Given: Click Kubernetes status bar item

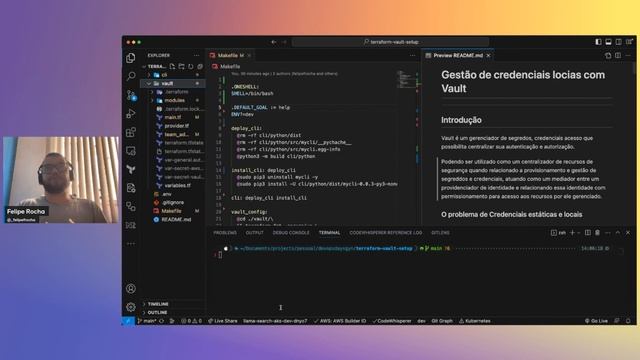Looking at the screenshot, I should coord(475,321).
